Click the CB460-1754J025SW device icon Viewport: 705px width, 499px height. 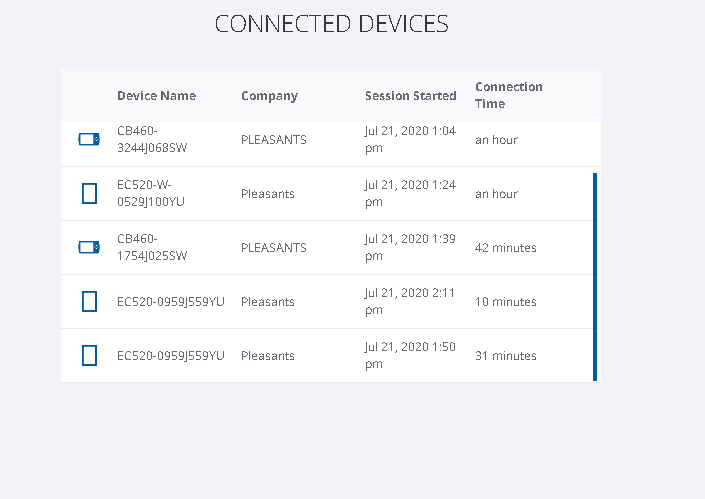tap(89, 247)
